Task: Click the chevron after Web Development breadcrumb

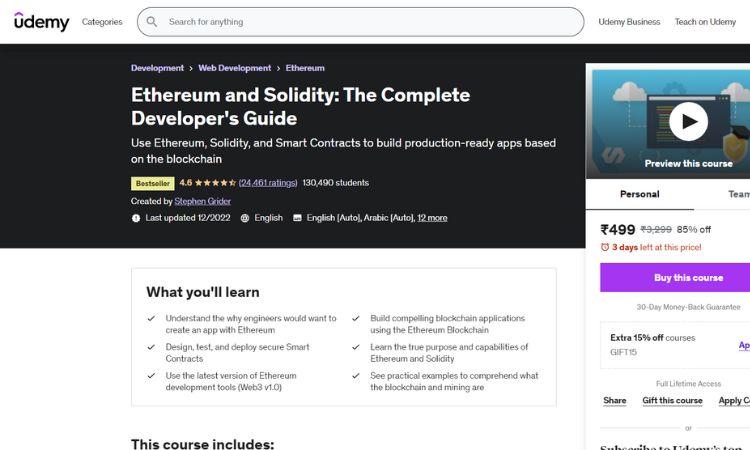Action: [278, 68]
